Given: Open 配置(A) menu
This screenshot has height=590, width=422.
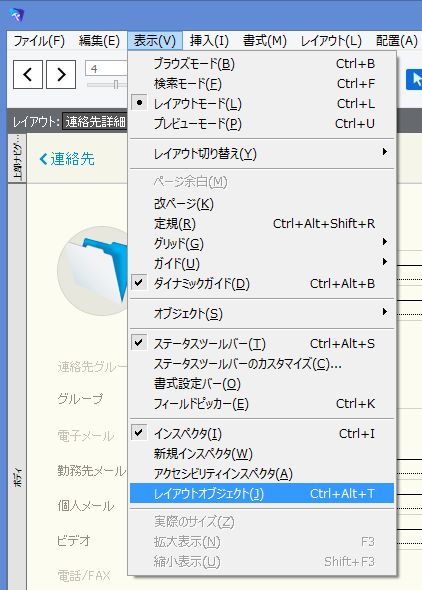Looking at the screenshot, I should pyautogui.click(x=396, y=41).
